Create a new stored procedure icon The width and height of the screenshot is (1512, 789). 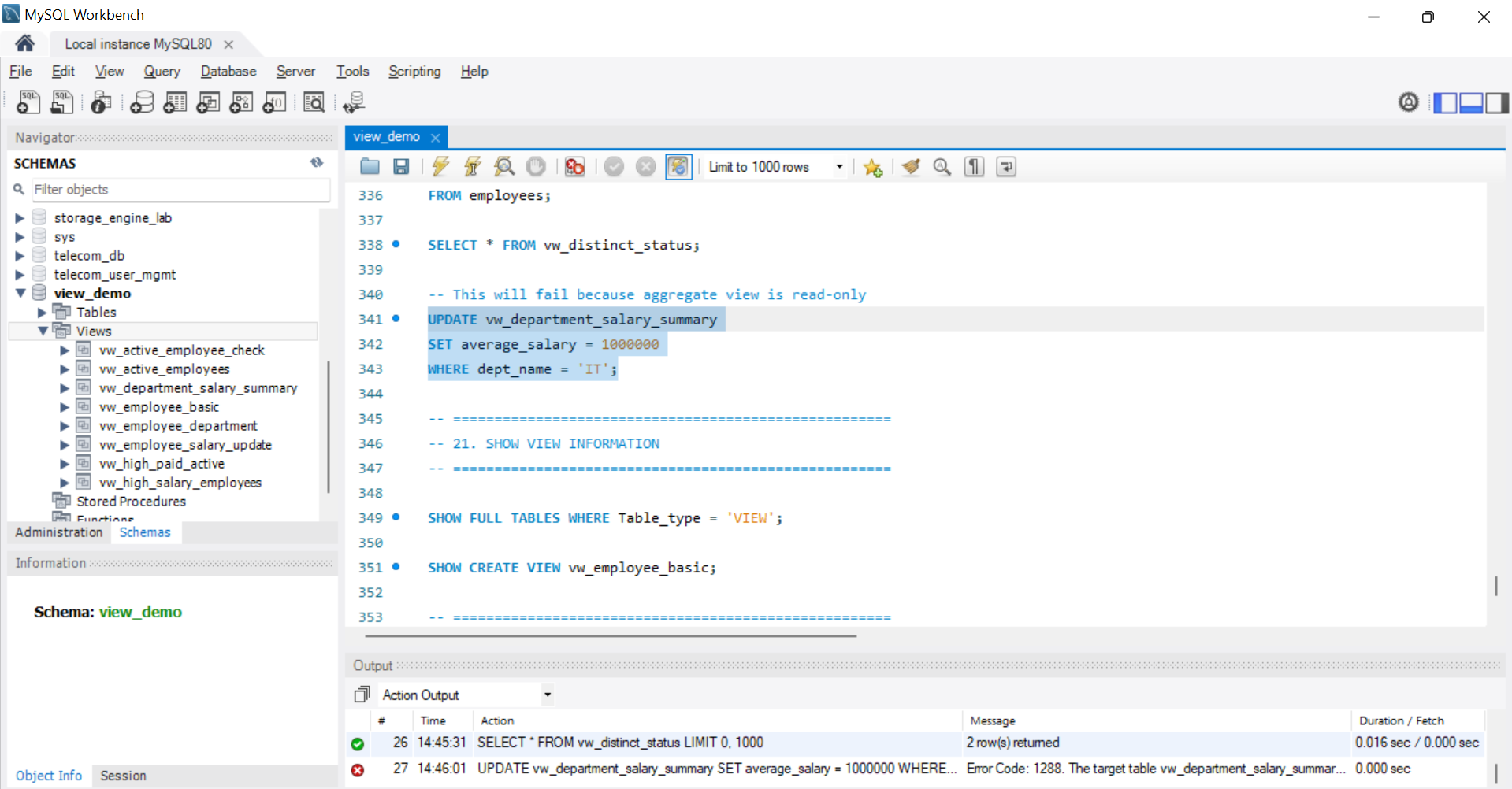click(241, 102)
